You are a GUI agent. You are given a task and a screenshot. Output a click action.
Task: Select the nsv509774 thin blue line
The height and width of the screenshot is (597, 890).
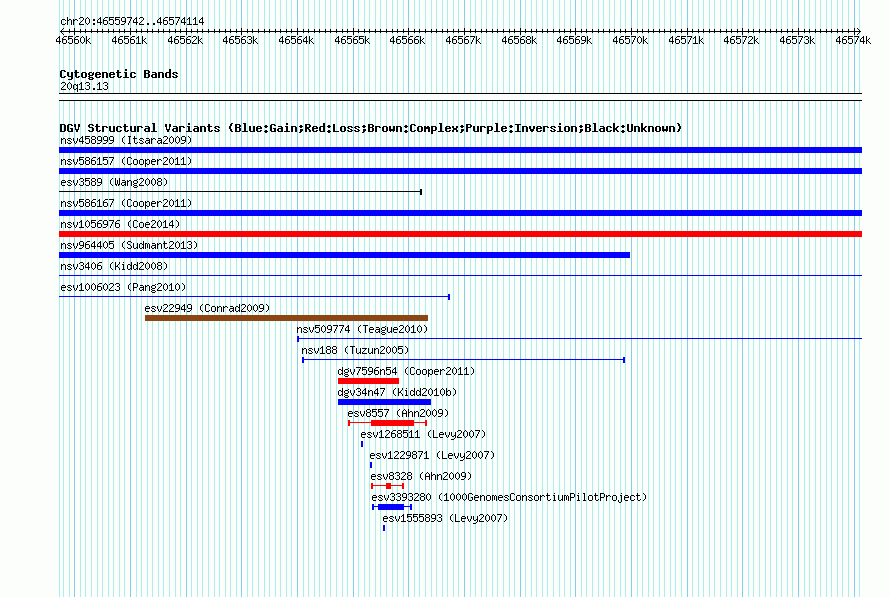pyautogui.click(x=580, y=339)
